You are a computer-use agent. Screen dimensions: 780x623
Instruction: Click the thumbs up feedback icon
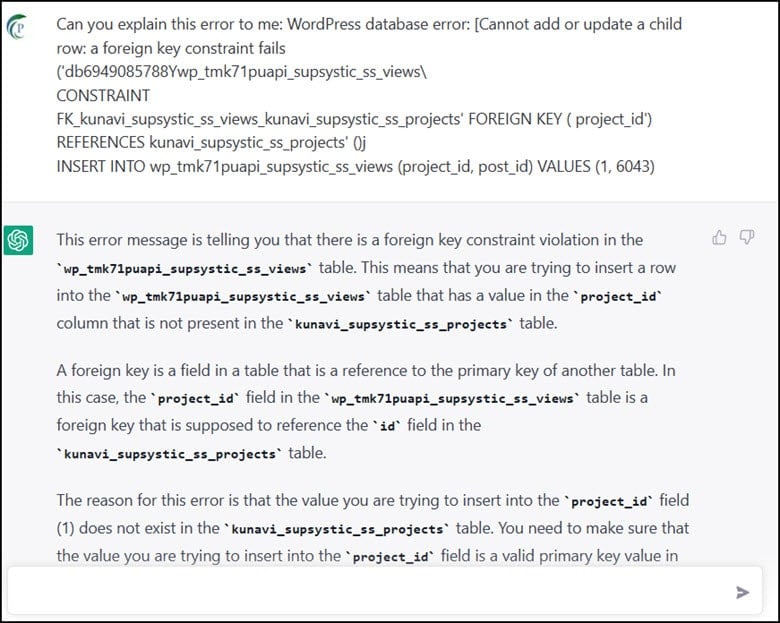(x=719, y=238)
